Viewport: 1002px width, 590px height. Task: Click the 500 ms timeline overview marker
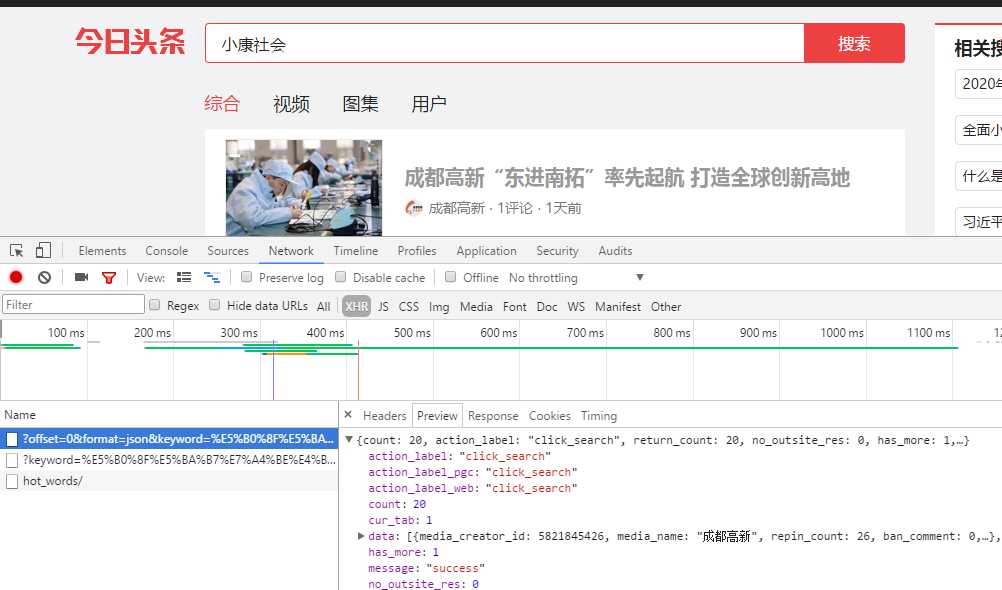[412, 332]
